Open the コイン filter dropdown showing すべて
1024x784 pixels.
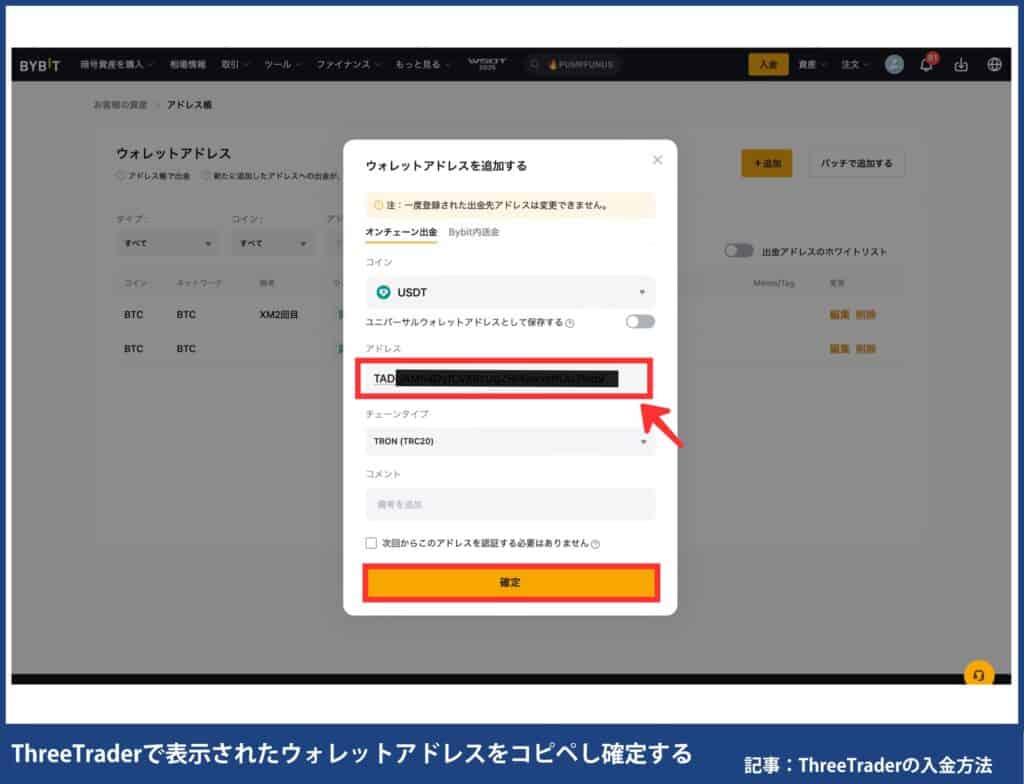pyautogui.click(x=272, y=243)
